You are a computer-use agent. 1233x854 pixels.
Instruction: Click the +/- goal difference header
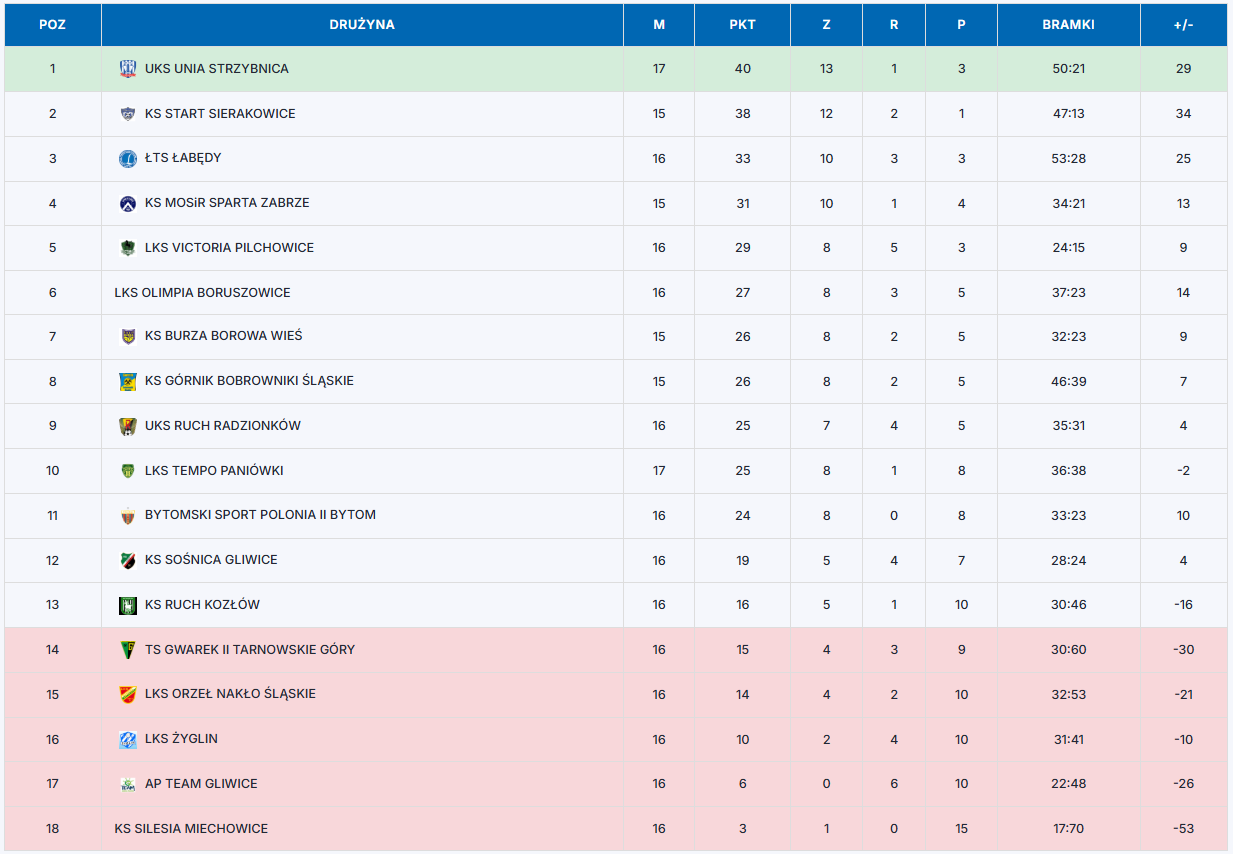[x=1183, y=25]
